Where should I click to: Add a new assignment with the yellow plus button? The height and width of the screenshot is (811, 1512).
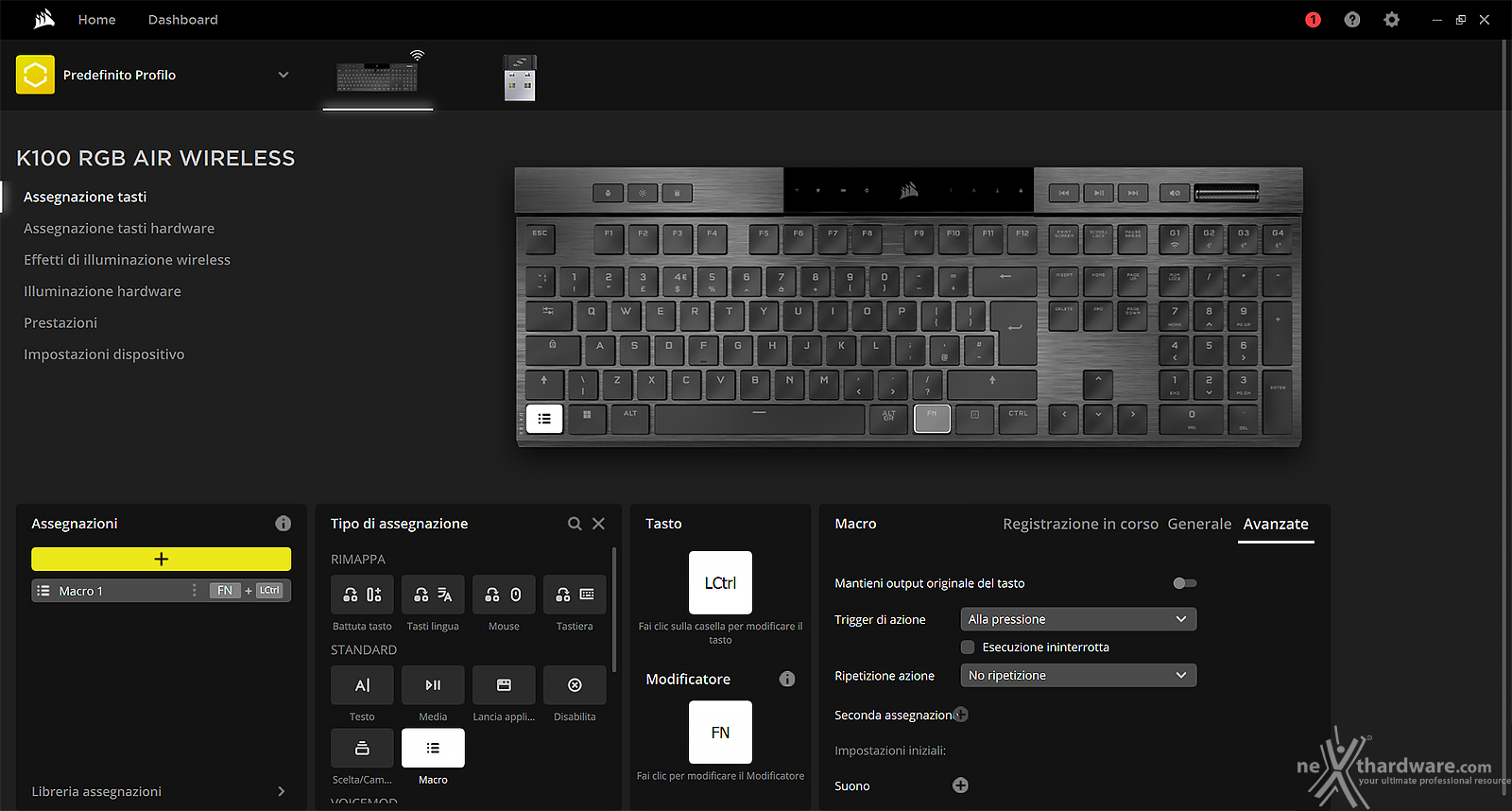point(161,559)
